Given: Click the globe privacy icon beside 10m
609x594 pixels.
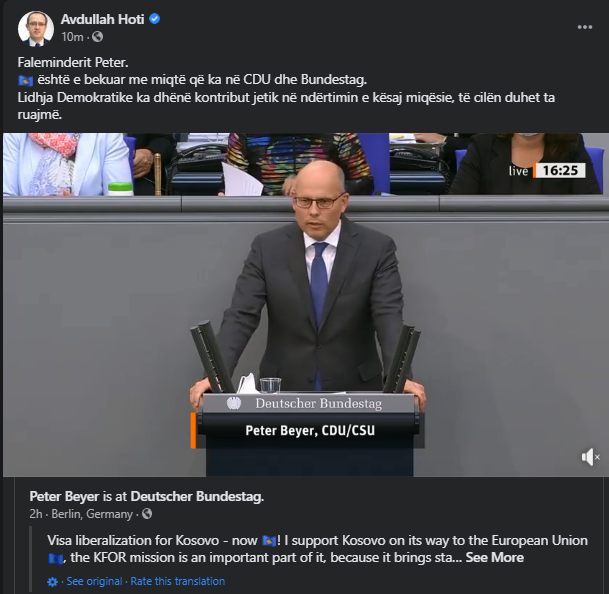Looking at the screenshot, I should click(97, 37).
